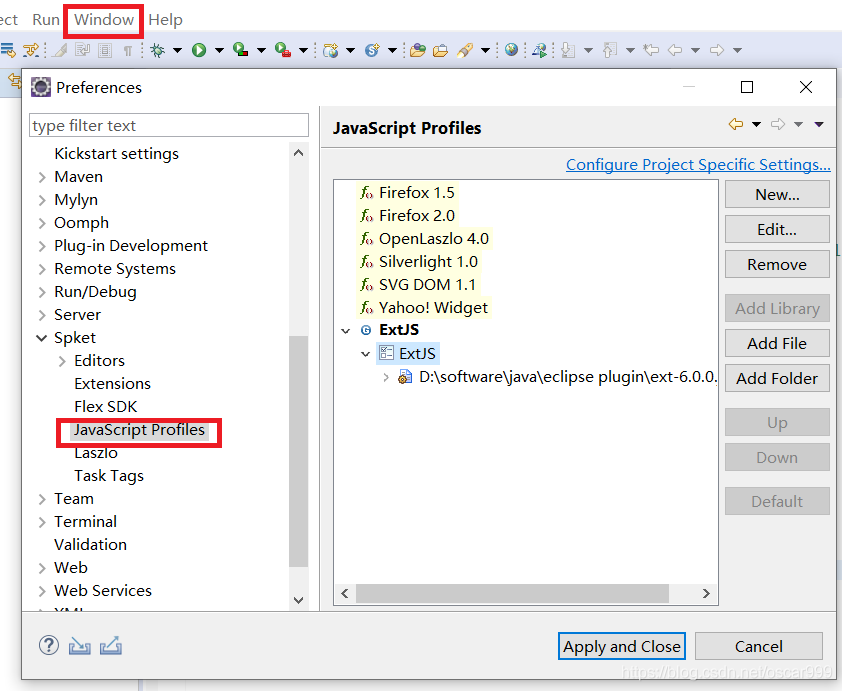The image size is (842, 691).
Task: Open the Validation preference page
Action: pos(90,544)
